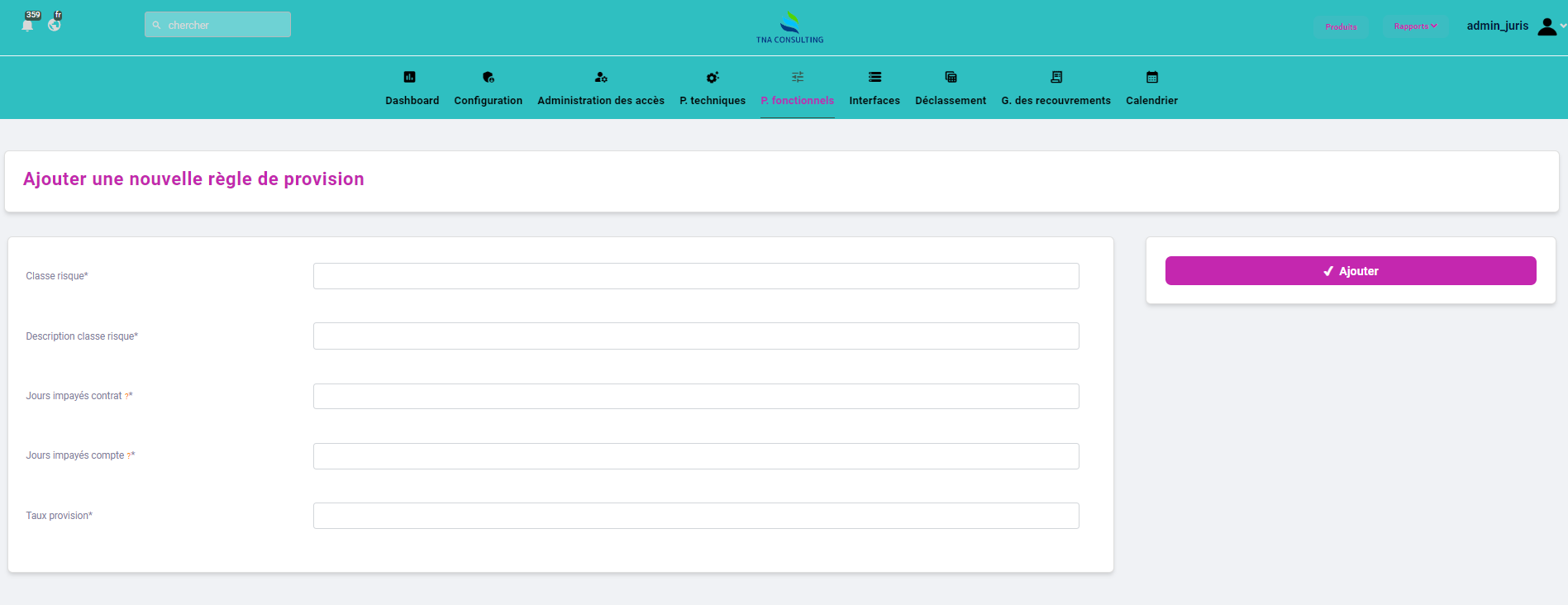Viewport: 1568px width, 605px height.
Task: Click the Administration des accès user icon
Action: pos(601,77)
